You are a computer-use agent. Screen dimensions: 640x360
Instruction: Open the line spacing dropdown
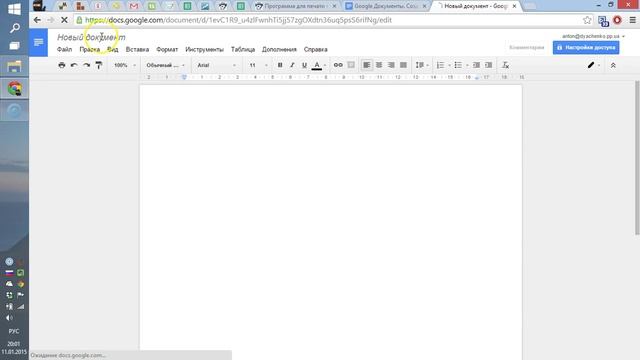coord(422,65)
